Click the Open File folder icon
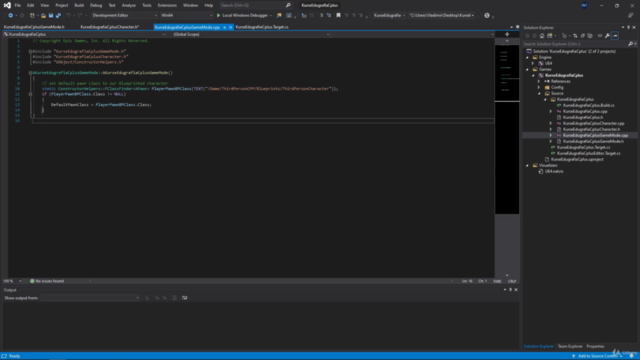This screenshot has height=360, width=640. (x=43, y=16)
